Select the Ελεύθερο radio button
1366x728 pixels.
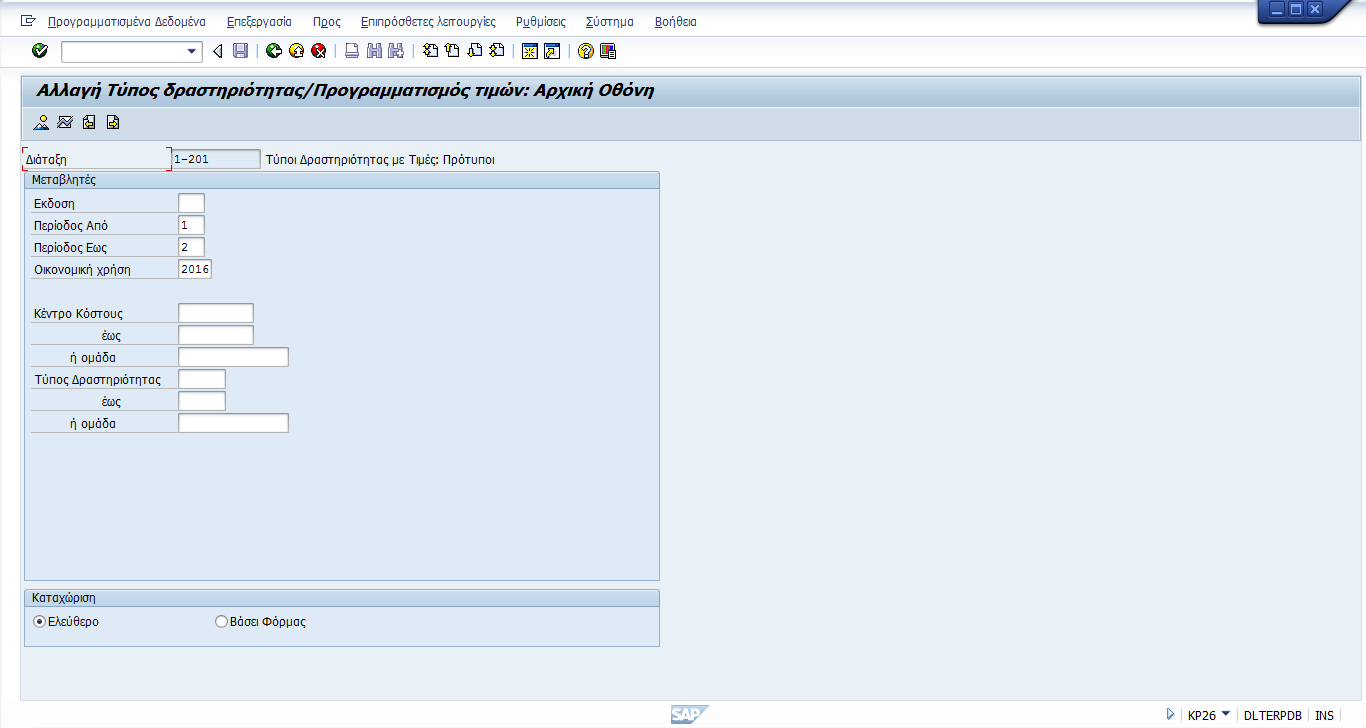(x=40, y=622)
